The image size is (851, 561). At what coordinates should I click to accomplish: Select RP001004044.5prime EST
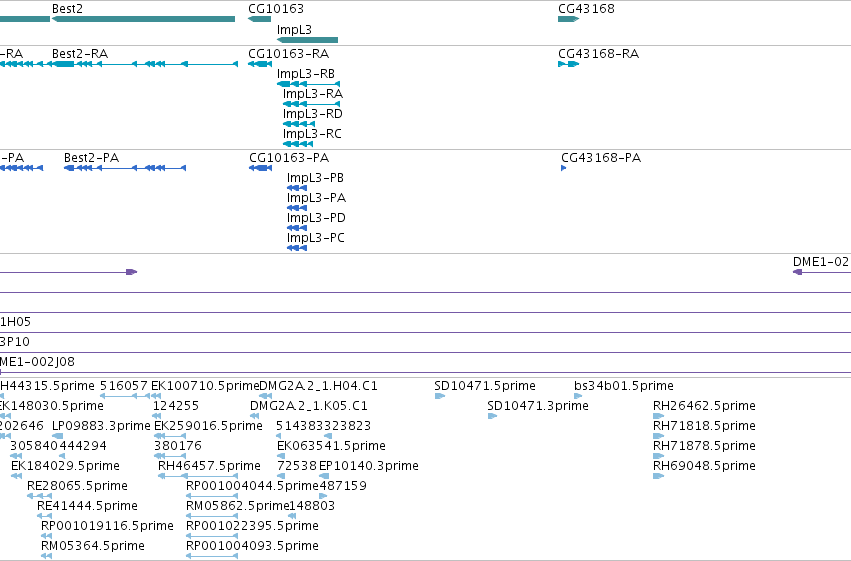click(212, 496)
